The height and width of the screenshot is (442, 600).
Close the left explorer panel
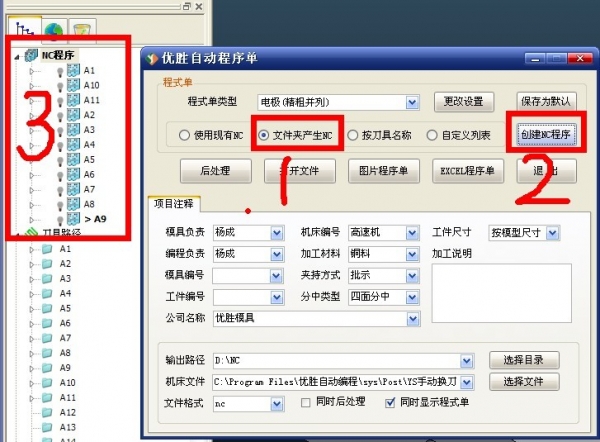pyautogui.click(x=199, y=6)
